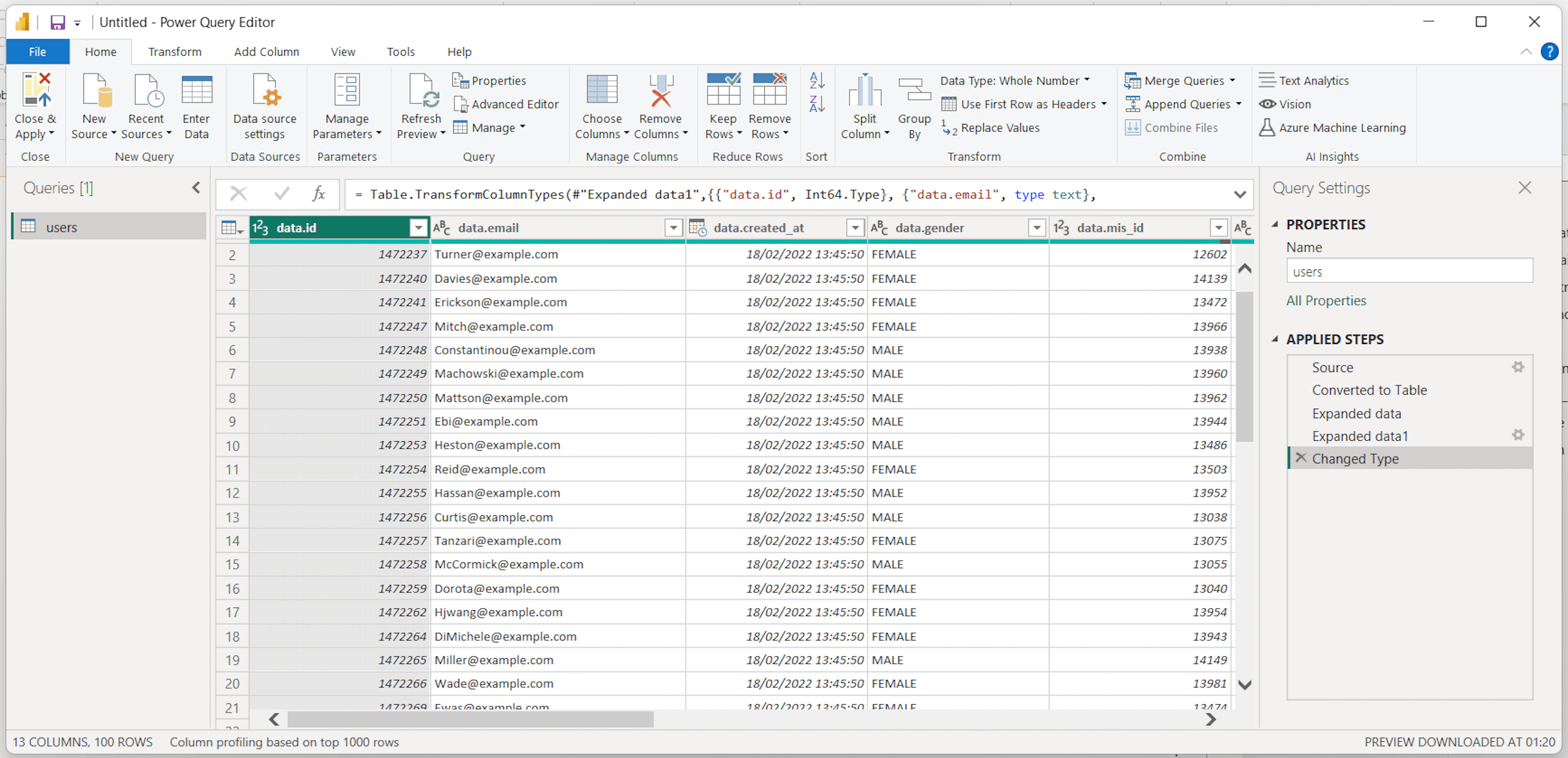The image size is (1568, 758).
Task: Click the Choose Columns icon
Action: pos(602,90)
